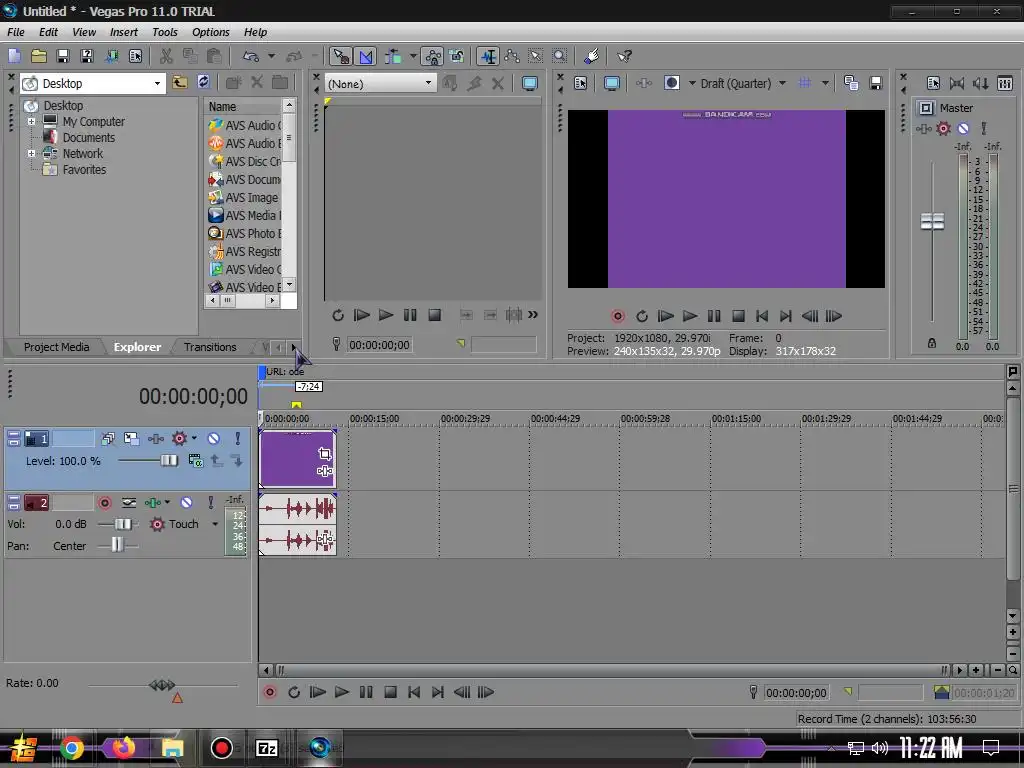
Task: Go to start in preview transport
Action: [761, 316]
